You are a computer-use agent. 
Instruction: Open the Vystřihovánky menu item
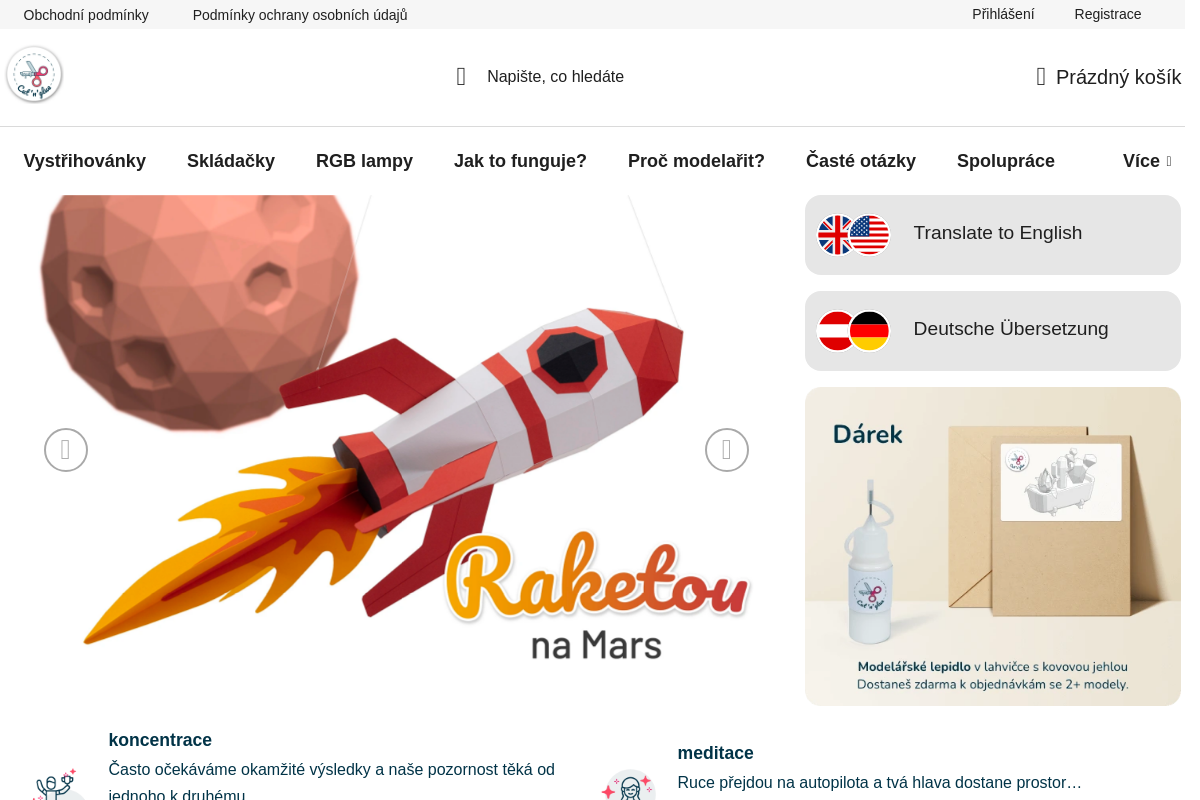pyautogui.click(x=85, y=161)
